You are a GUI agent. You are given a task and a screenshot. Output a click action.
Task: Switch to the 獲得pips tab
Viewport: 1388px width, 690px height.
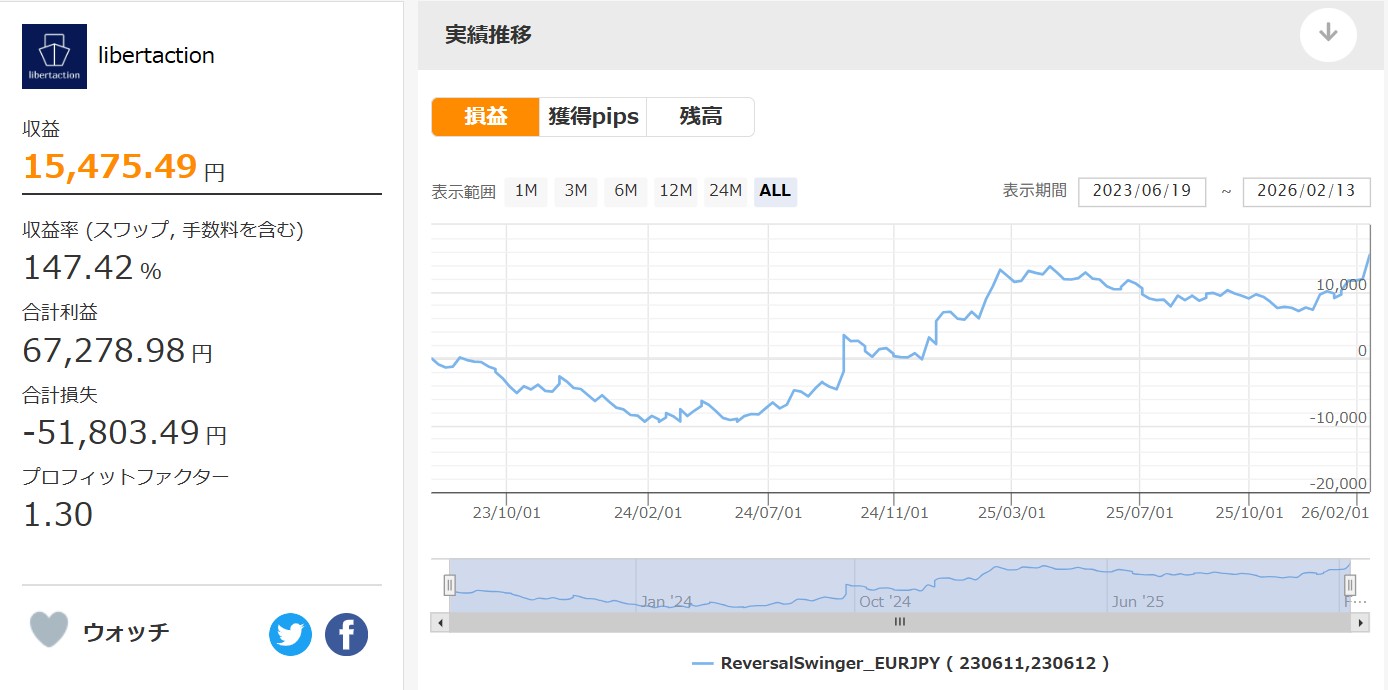(593, 117)
